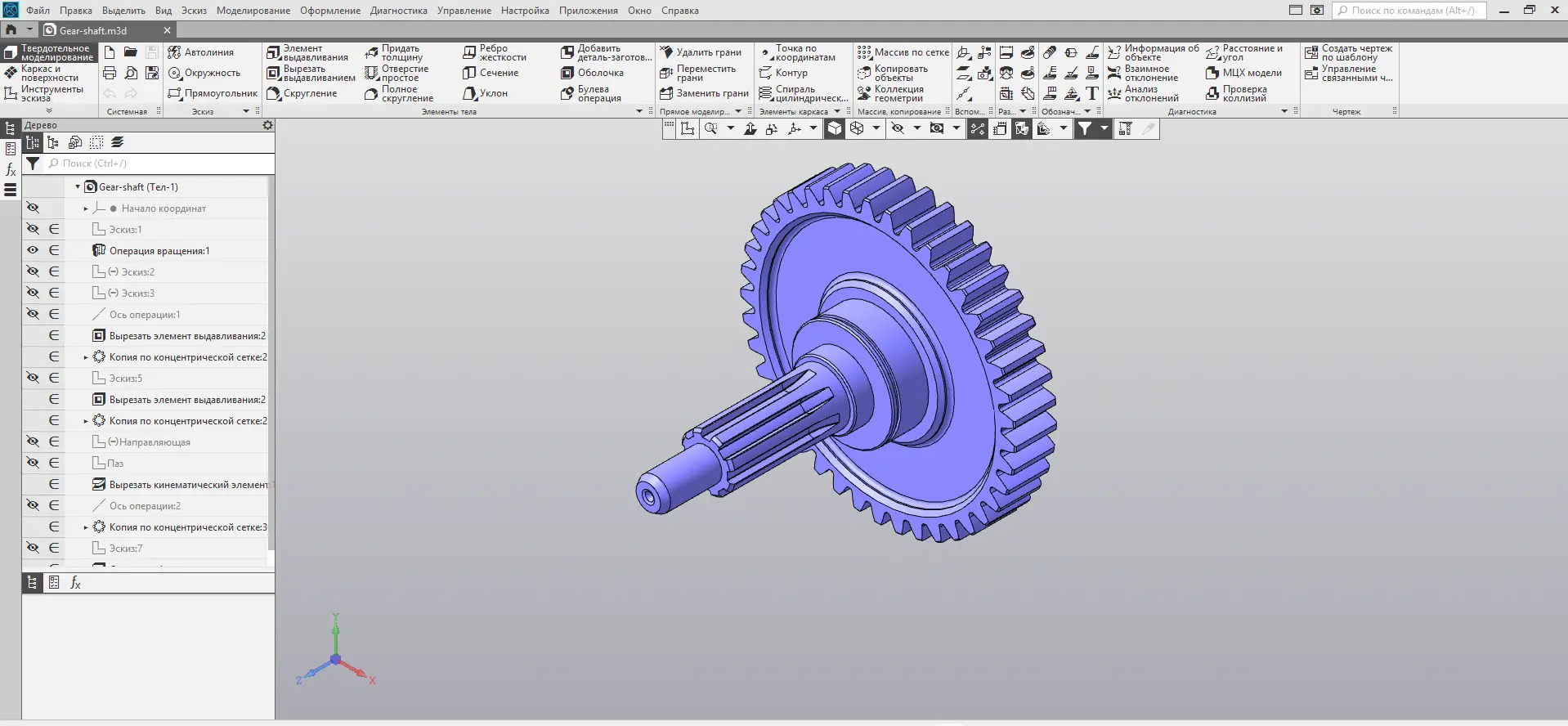This screenshot has width=1568, height=726.
Task: Collapse the Gear-shaft (Тел-1) tree root
Action: tap(78, 187)
